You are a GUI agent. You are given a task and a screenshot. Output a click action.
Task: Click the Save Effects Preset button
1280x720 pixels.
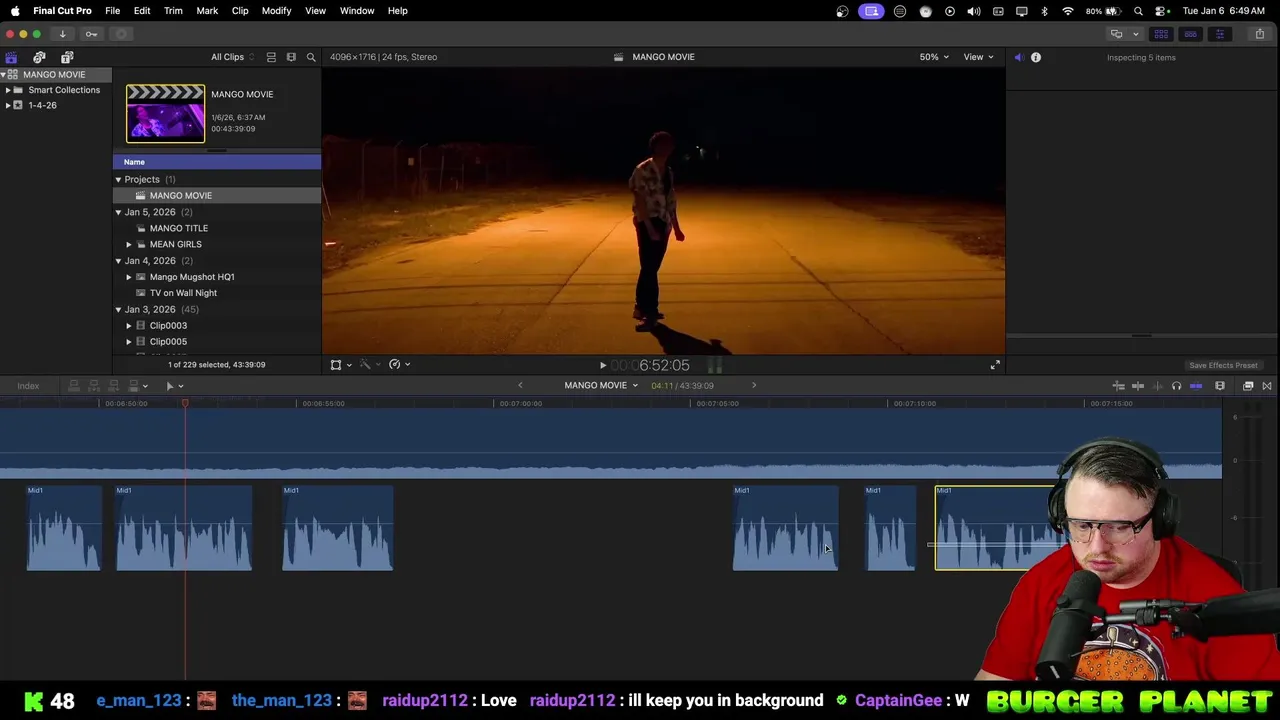[1223, 365]
